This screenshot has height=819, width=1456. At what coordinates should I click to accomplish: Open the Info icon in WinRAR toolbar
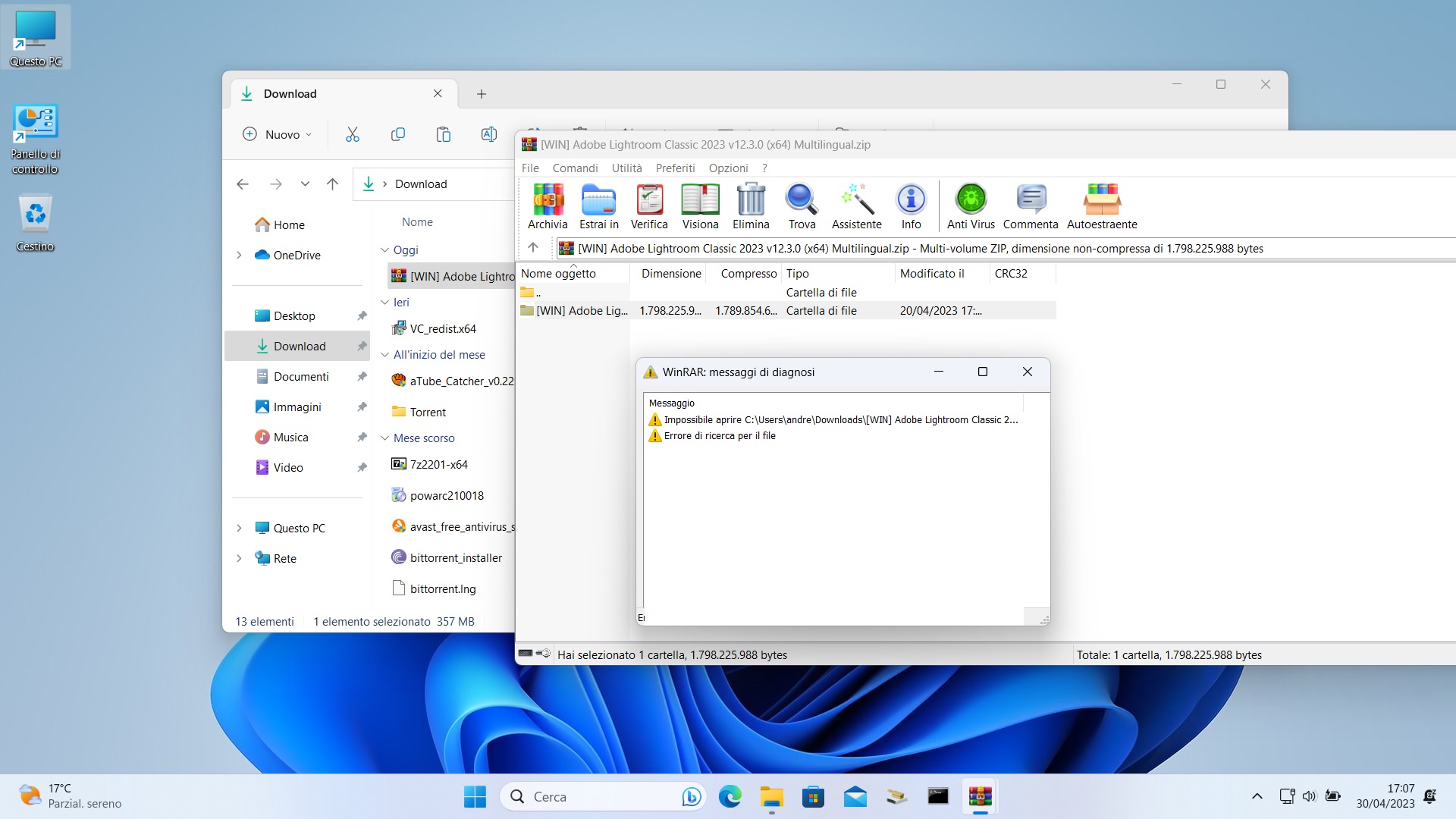click(912, 206)
